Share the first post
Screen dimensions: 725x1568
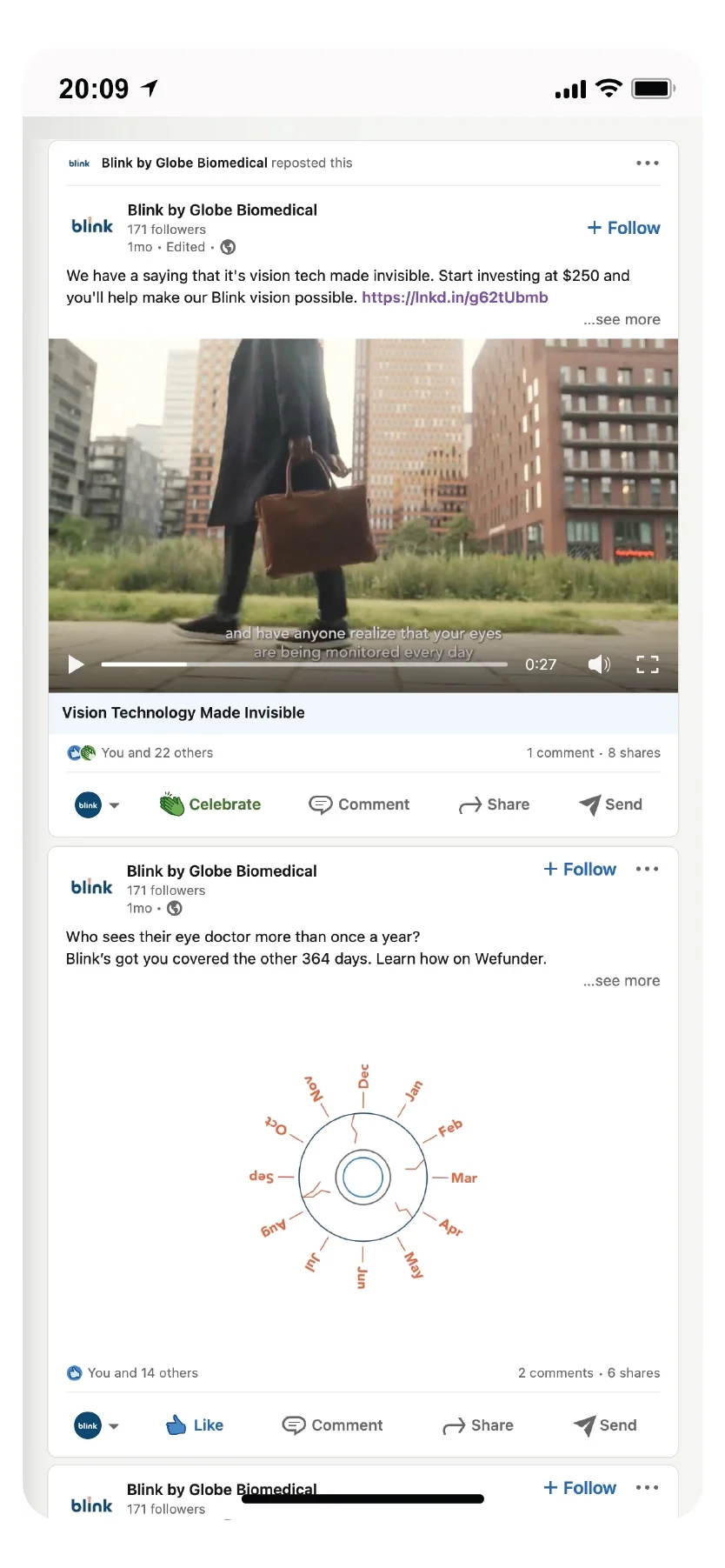[x=494, y=804]
